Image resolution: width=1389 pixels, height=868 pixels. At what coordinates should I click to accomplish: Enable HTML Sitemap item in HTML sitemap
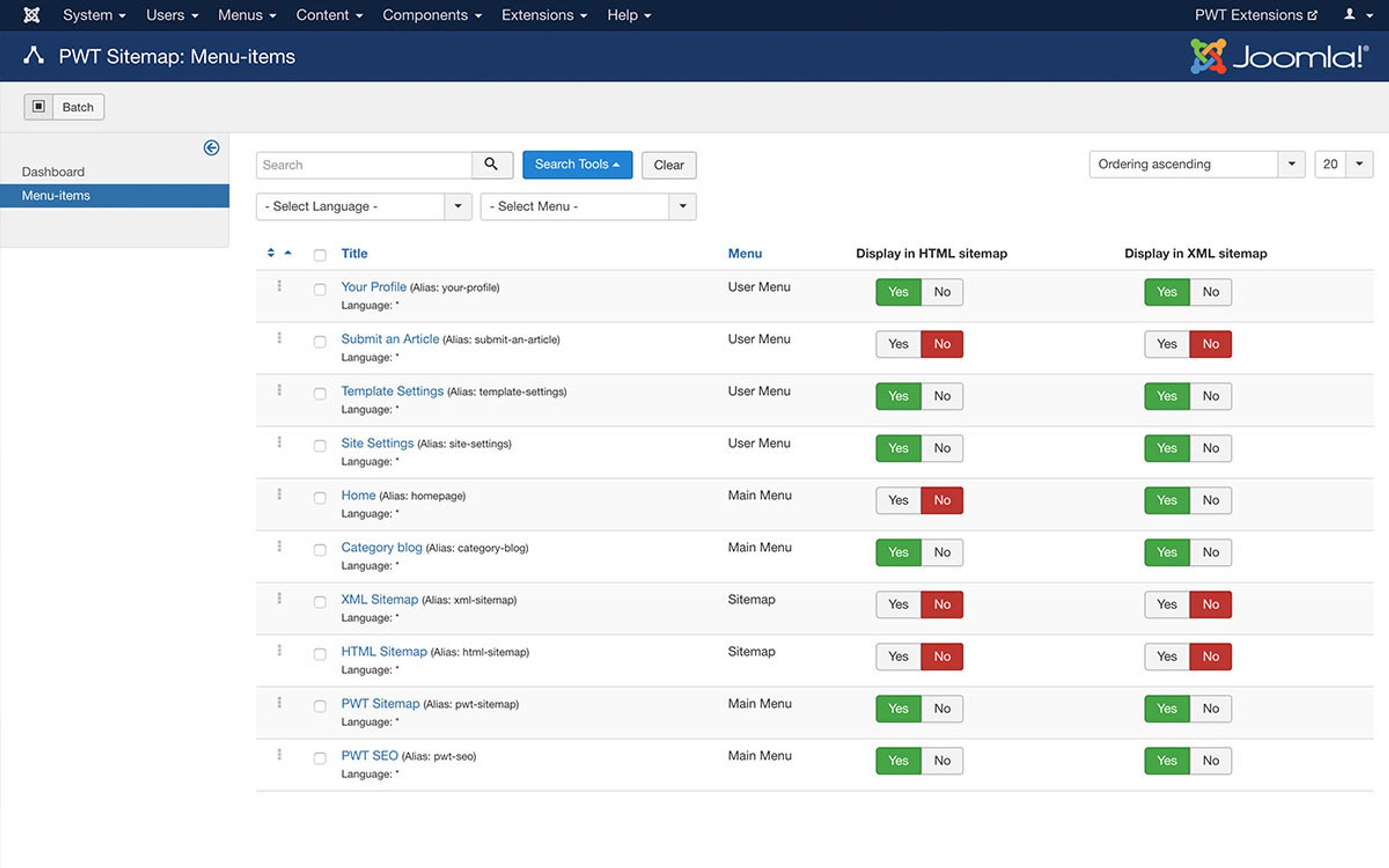[x=898, y=656]
